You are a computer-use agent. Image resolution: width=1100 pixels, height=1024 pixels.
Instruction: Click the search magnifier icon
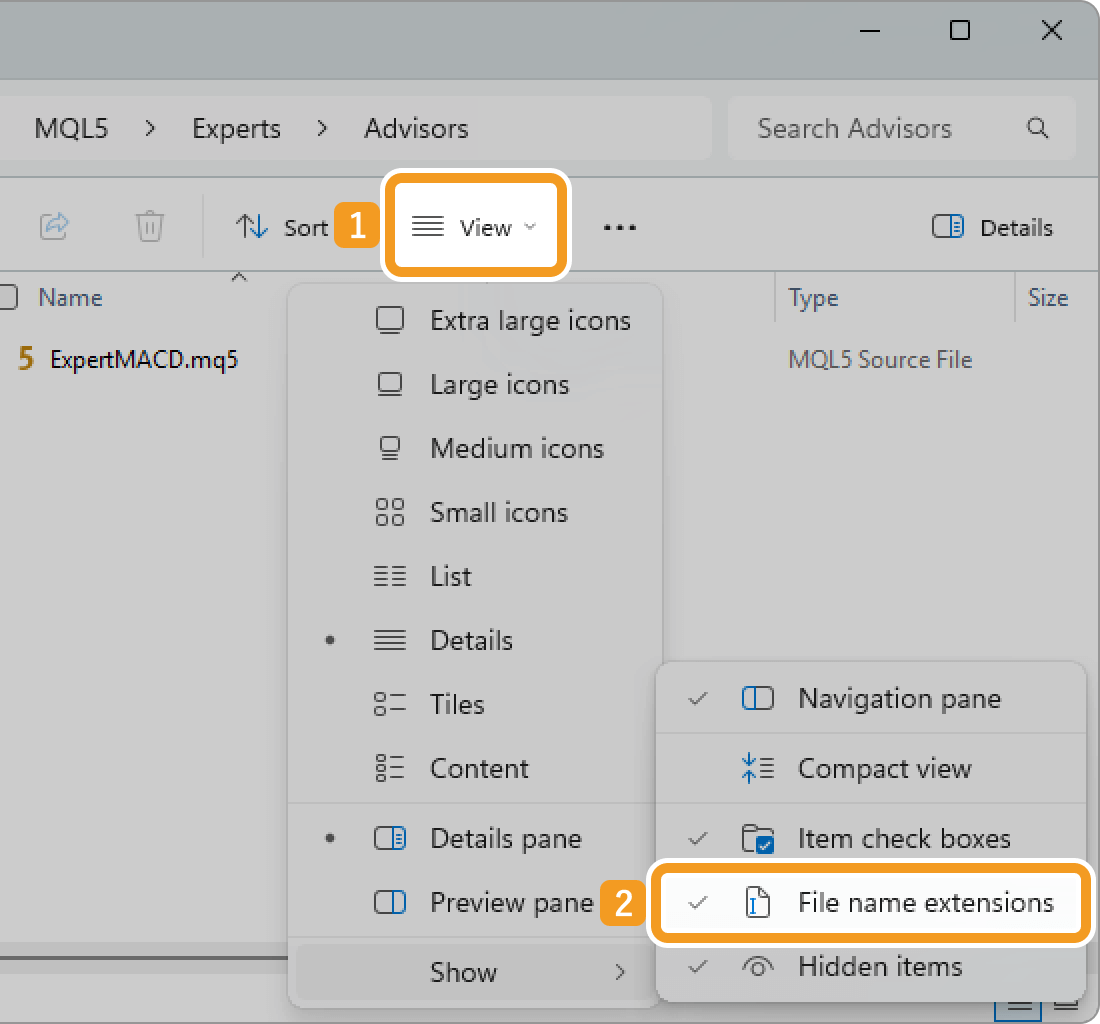1037,128
